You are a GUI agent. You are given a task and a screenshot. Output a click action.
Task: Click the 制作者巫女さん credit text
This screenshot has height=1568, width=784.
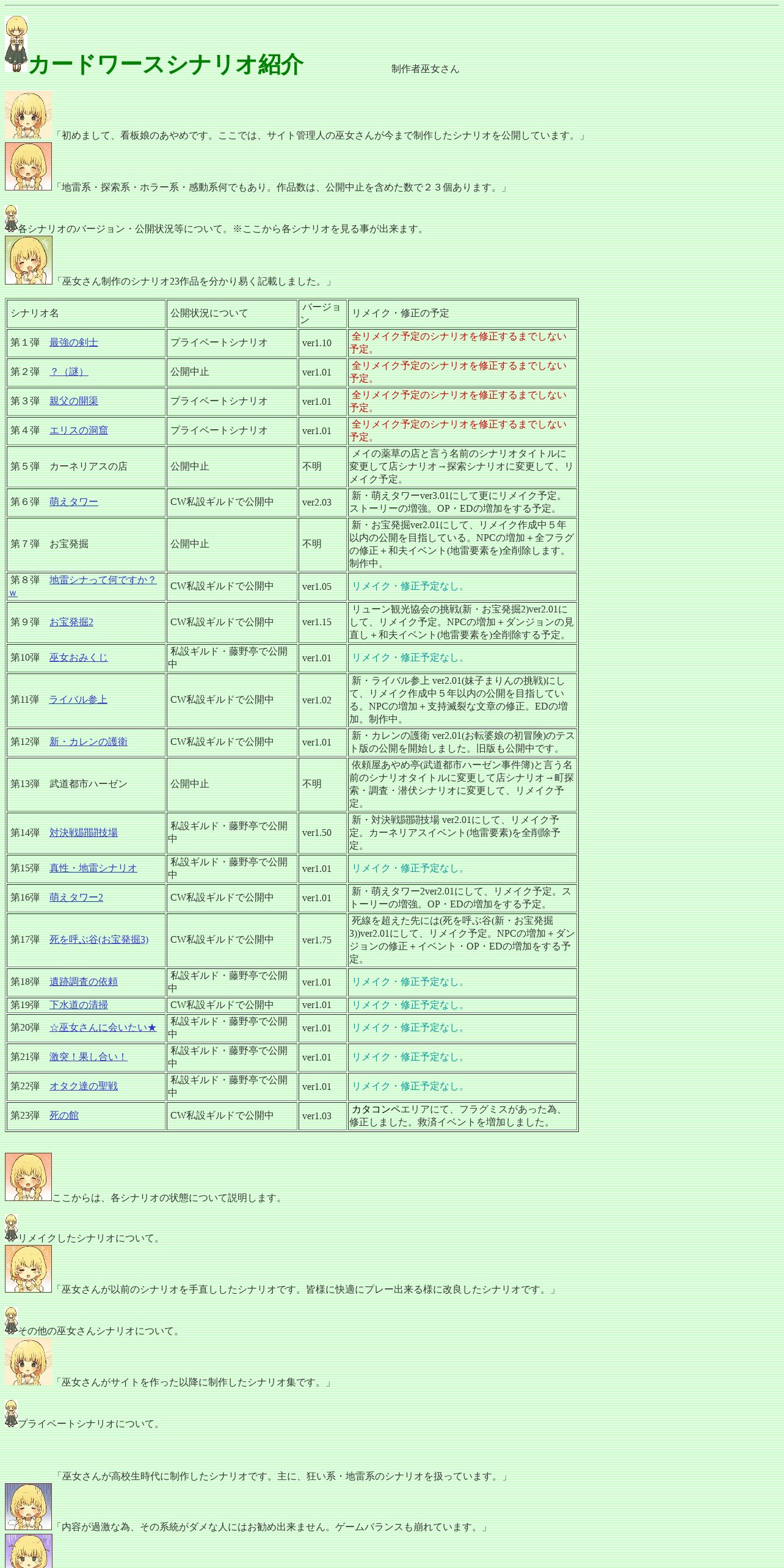click(425, 69)
